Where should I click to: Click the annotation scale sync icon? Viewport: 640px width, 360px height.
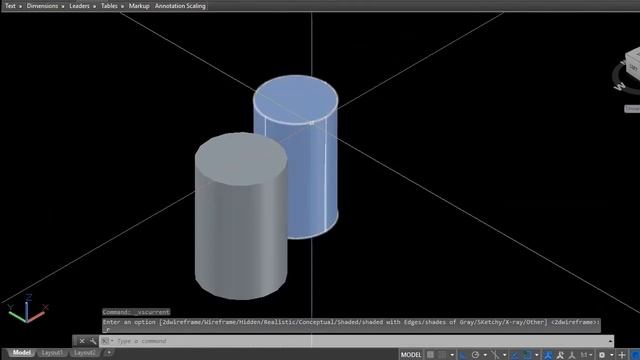coord(572,355)
